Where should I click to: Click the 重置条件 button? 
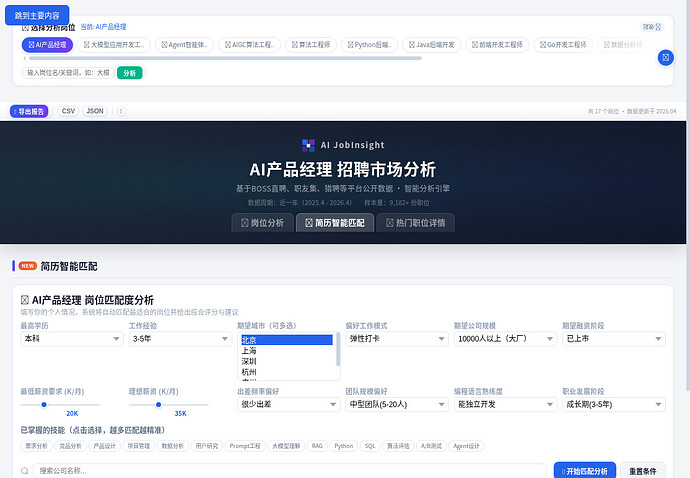(x=642, y=471)
